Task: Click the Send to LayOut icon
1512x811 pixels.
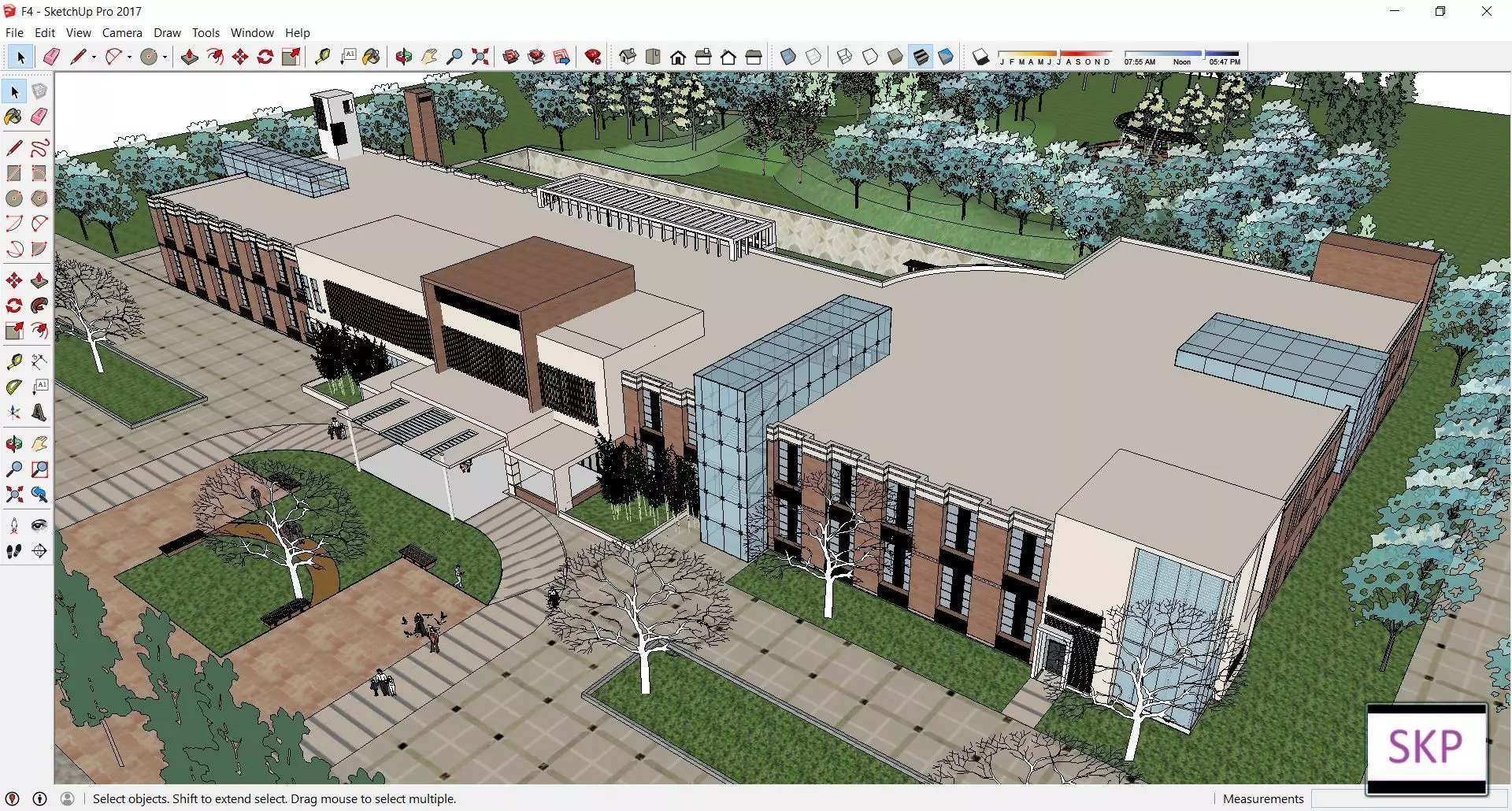Action: [561, 57]
